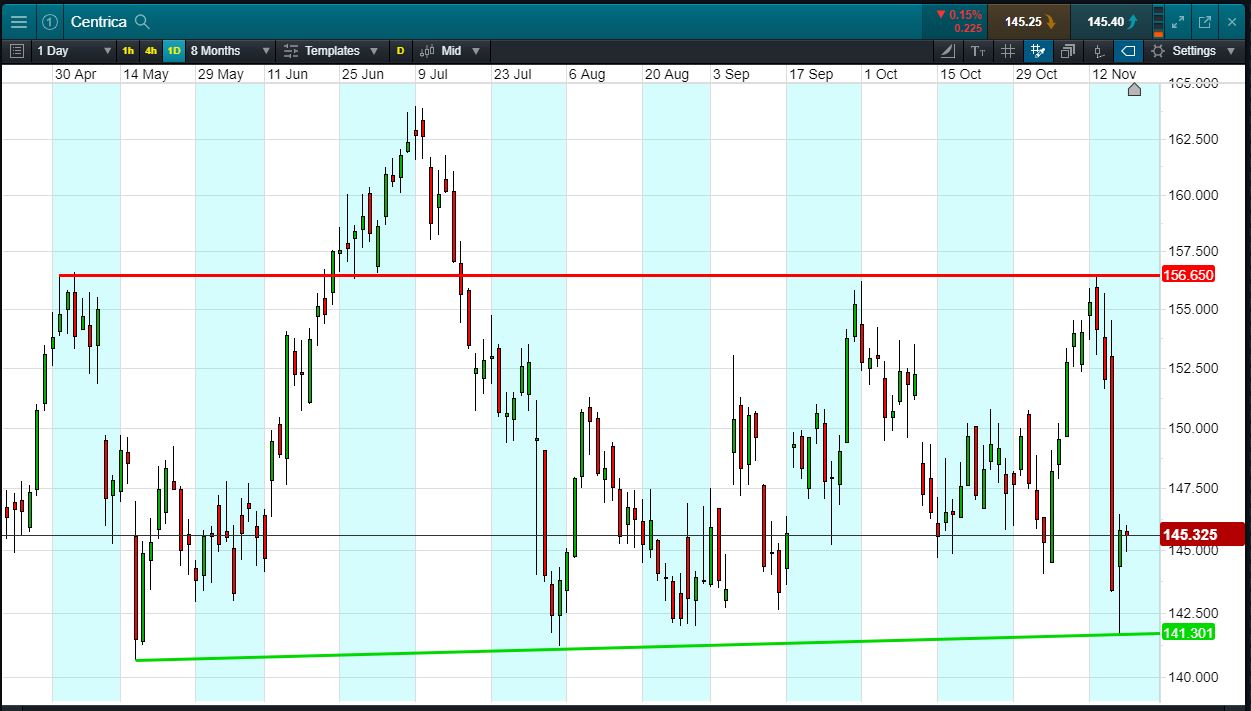Click the 145.40 buy price button
This screenshot has height=711, width=1251.
coord(1112,21)
